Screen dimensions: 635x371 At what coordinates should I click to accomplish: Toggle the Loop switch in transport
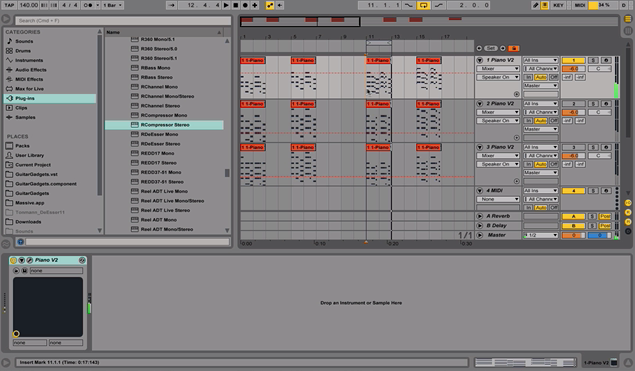point(423,5)
